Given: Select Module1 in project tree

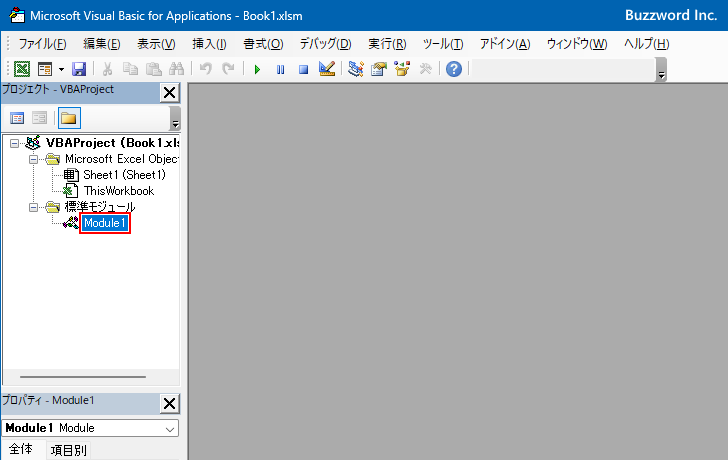Looking at the screenshot, I should tap(104, 223).
